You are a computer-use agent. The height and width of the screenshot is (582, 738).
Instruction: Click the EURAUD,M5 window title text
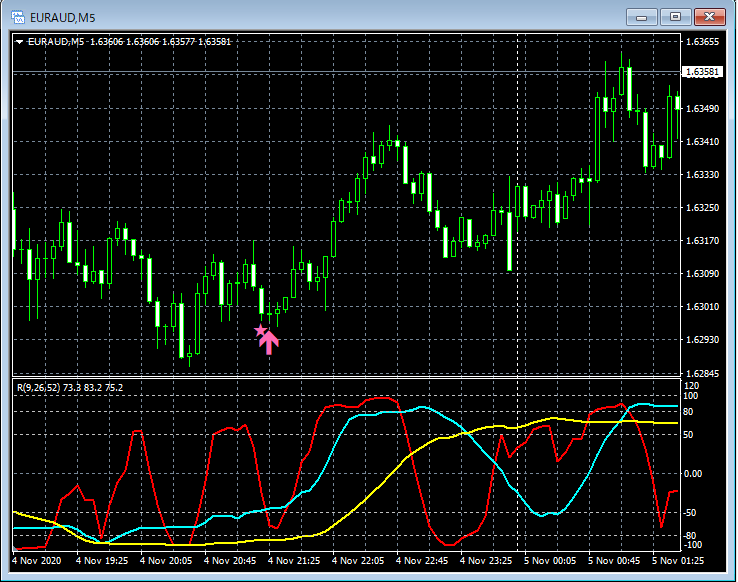coord(63,18)
